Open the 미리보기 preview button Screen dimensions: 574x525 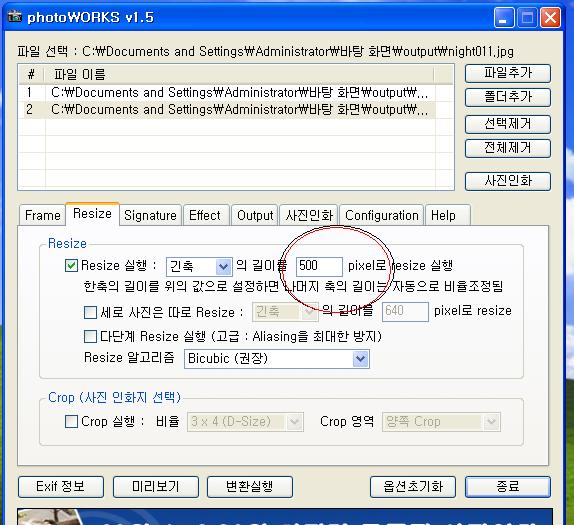click(x=156, y=487)
